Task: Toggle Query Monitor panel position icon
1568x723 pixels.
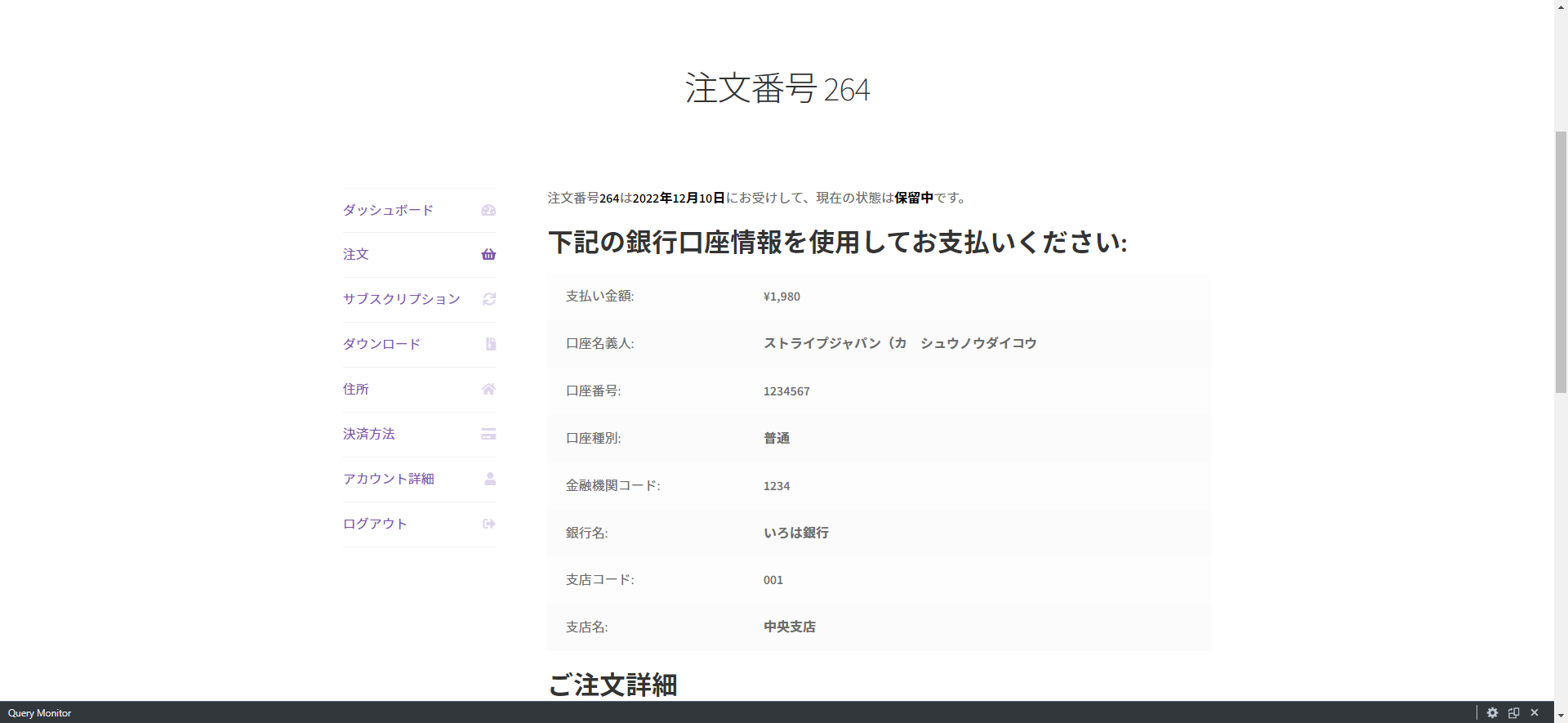Action: [1513, 713]
